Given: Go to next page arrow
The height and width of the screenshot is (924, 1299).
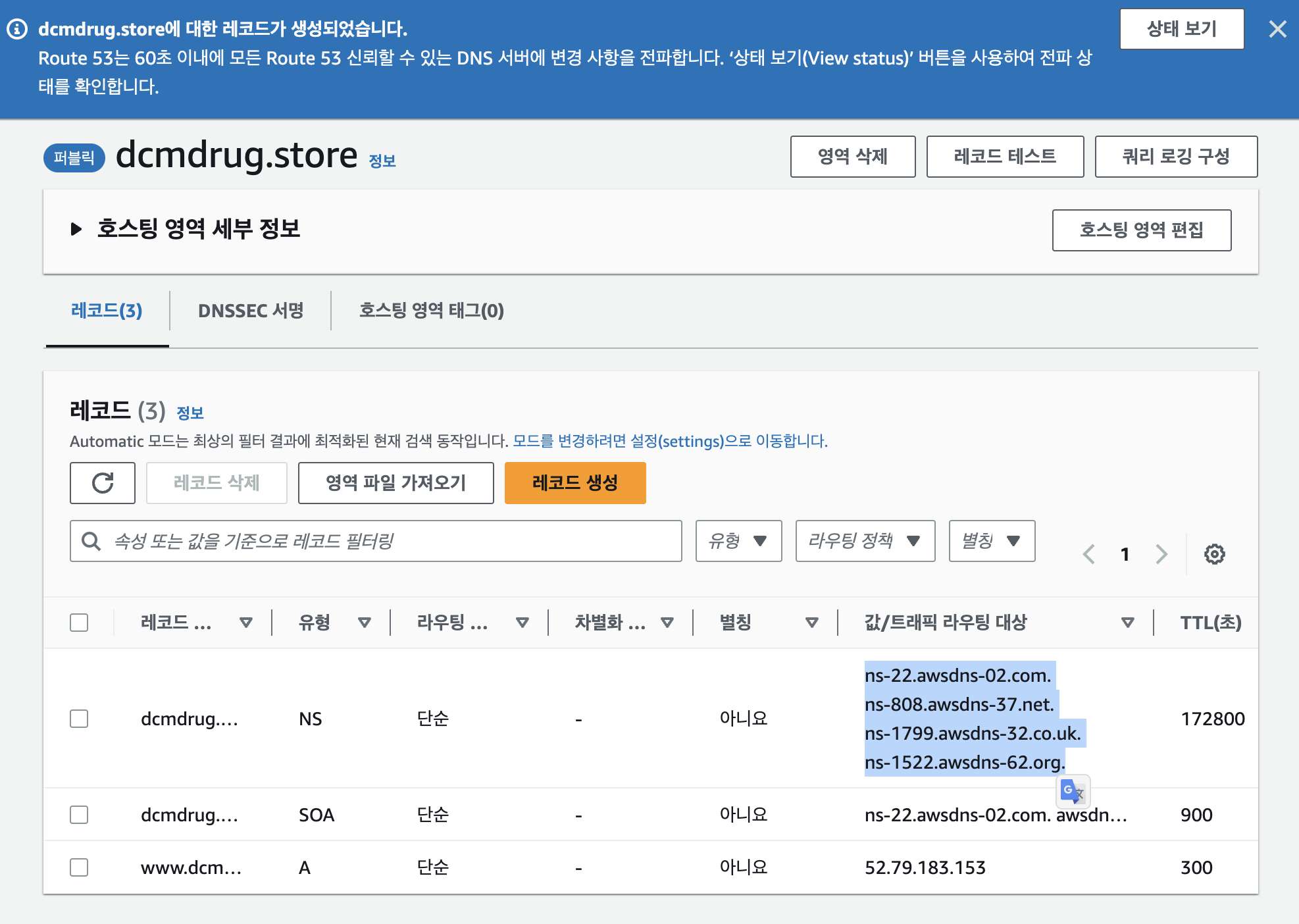Looking at the screenshot, I should (x=1161, y=554).
